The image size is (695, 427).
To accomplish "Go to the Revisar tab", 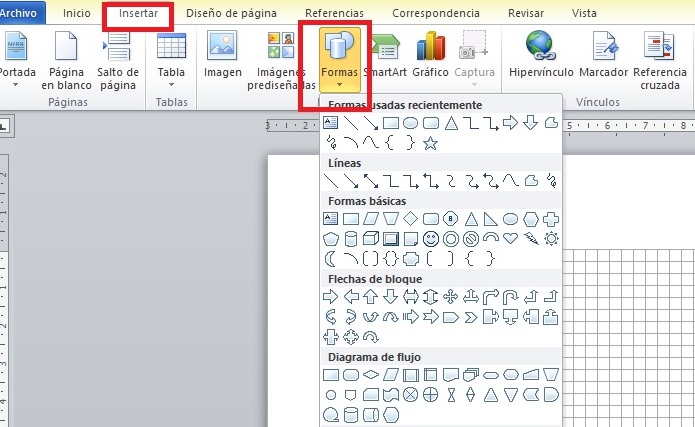I will click(x=526, y=13).
